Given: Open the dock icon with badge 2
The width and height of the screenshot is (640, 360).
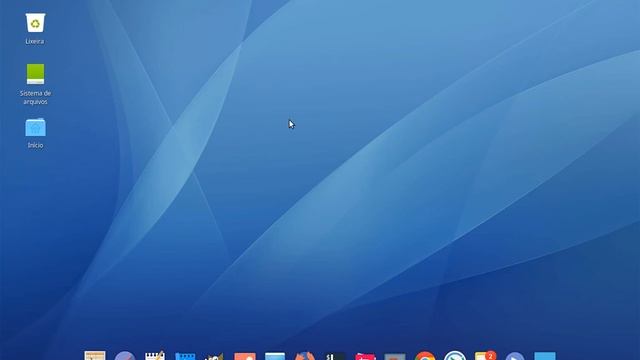Looking at the screenshot, I should (485, 356).
